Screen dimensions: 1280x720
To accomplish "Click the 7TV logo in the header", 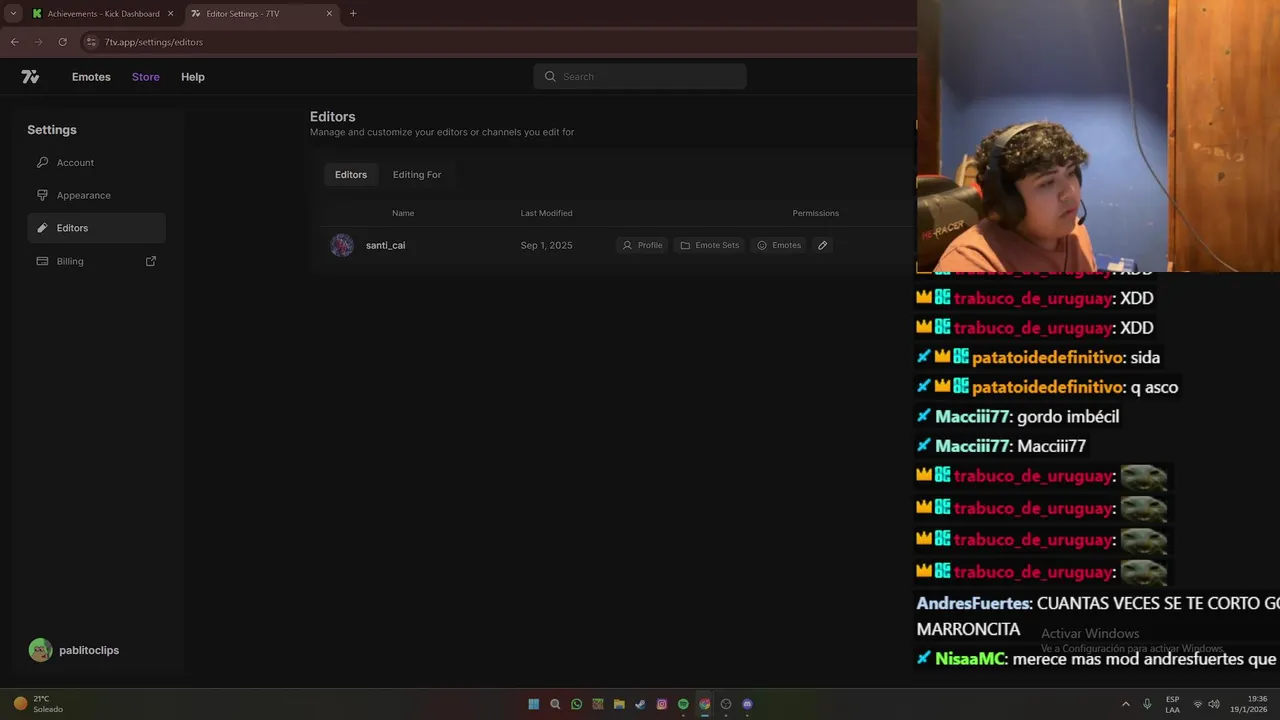I will point(31,77).
